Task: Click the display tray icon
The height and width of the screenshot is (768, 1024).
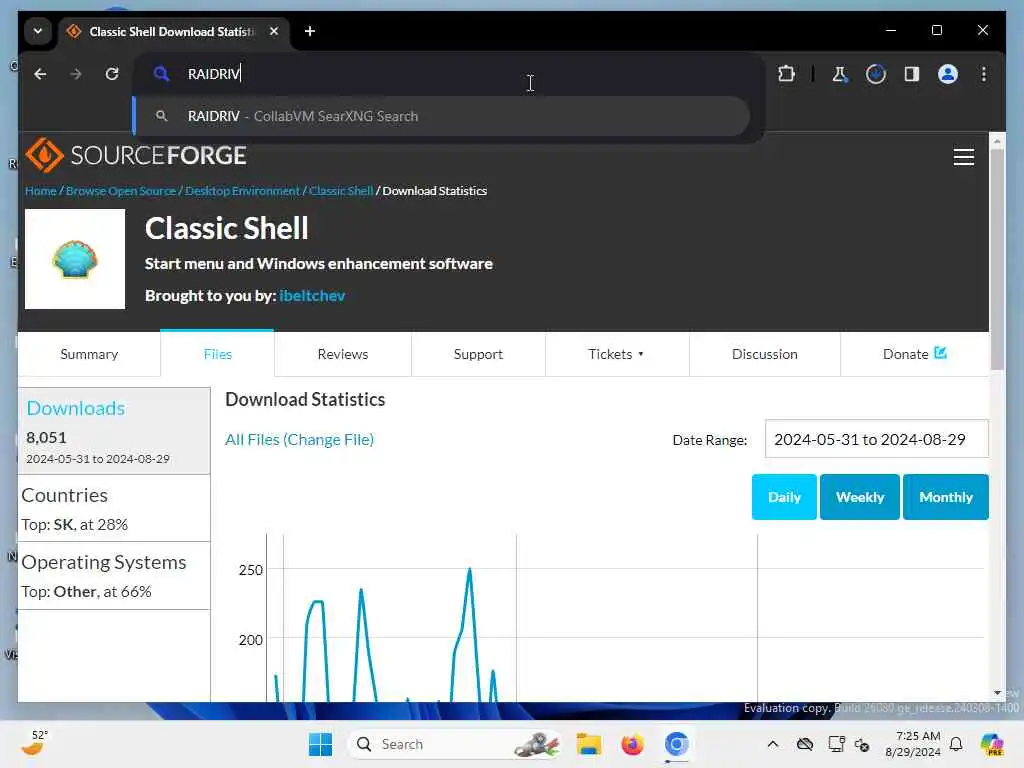Action: click(x=836, y=744)
